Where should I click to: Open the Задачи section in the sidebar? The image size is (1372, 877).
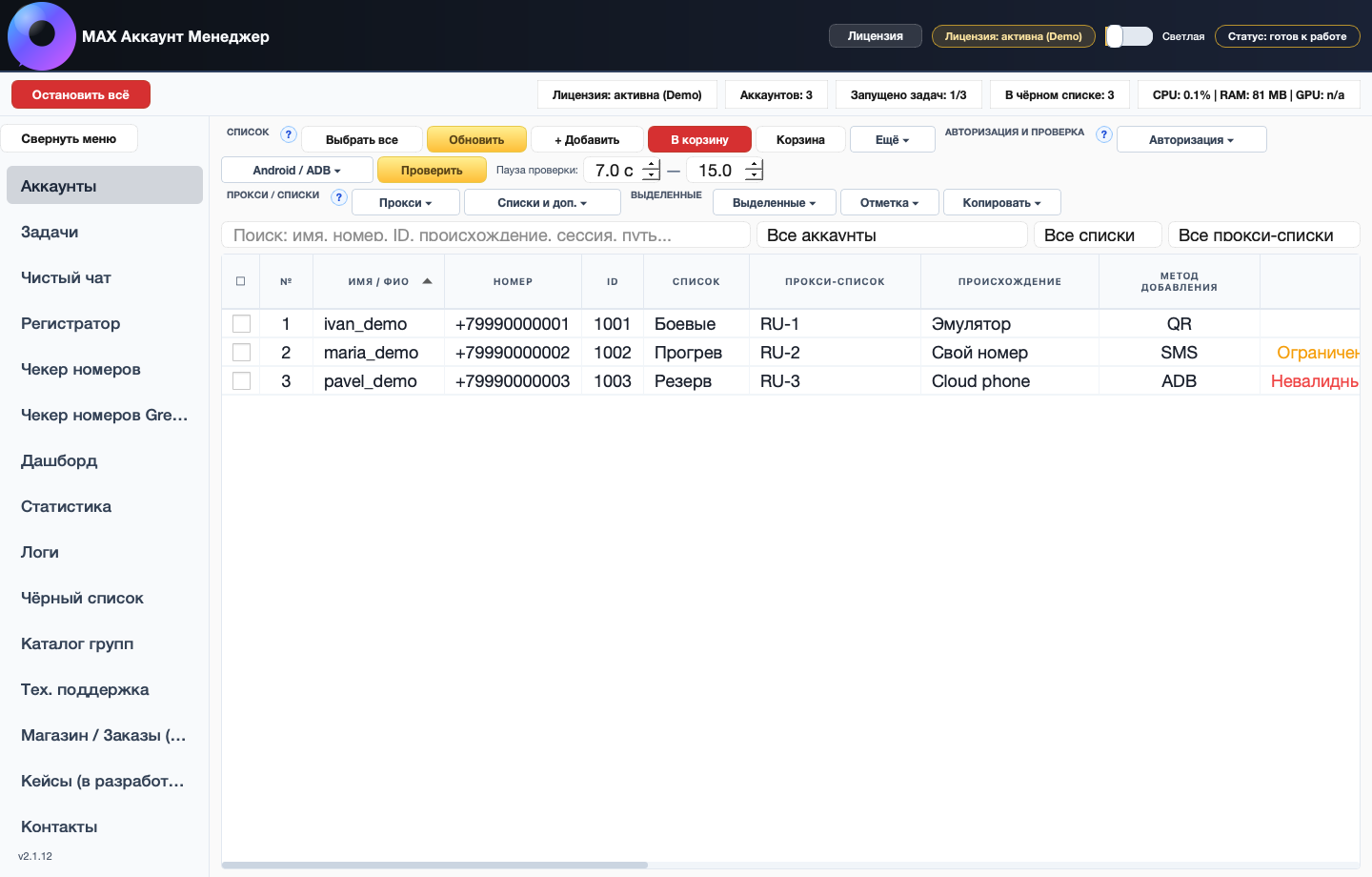pyautogui.click(x=48, y=232)
